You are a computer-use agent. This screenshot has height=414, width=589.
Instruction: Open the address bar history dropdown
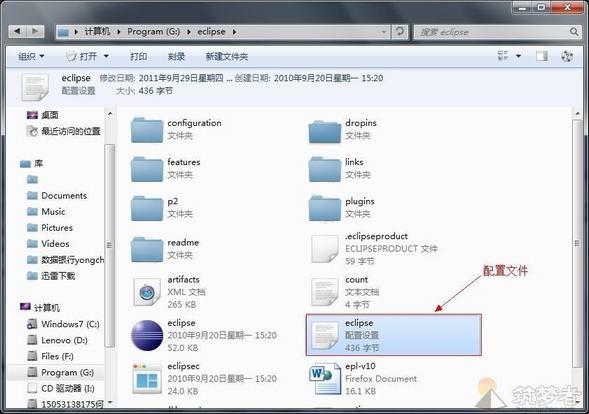(x=384, y=32)
